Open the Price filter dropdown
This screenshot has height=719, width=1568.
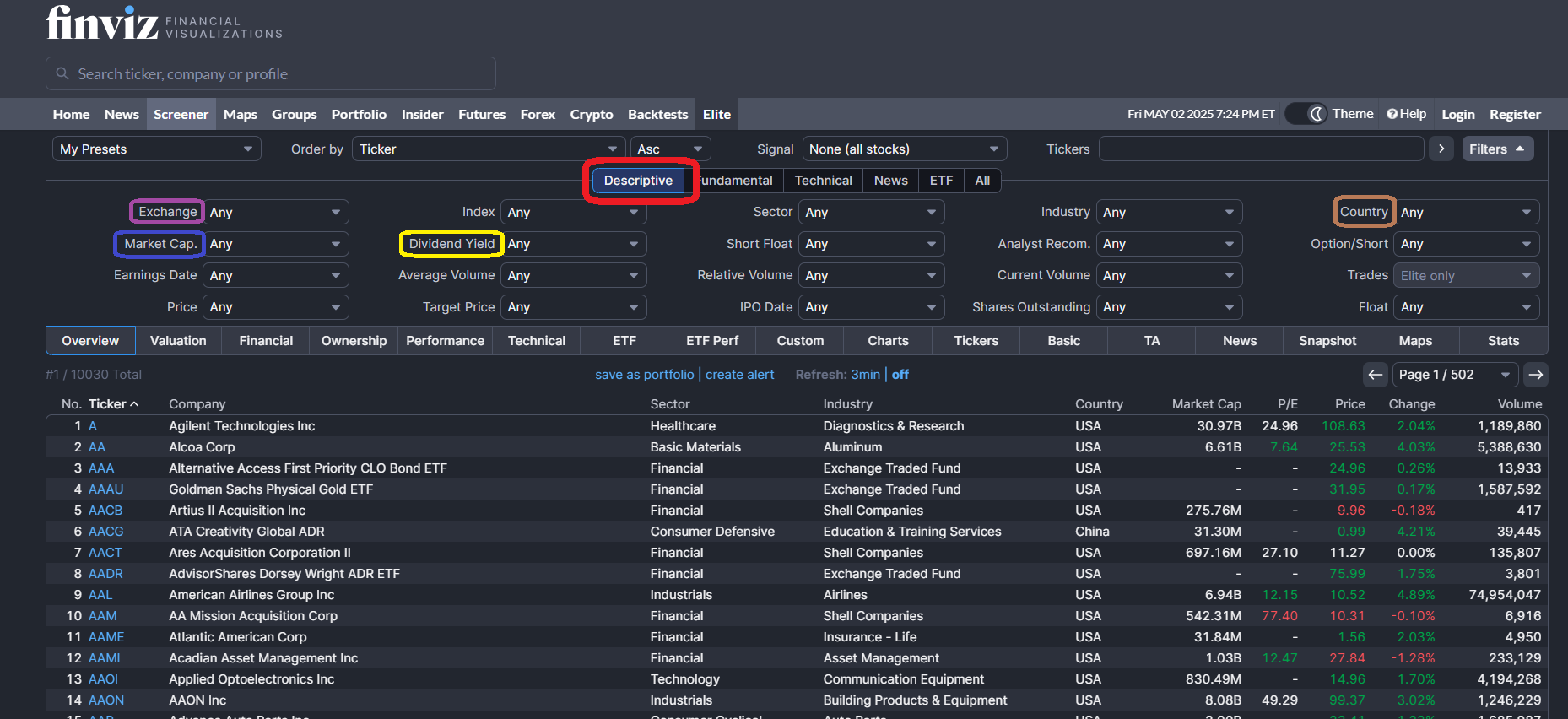[276, 307]
